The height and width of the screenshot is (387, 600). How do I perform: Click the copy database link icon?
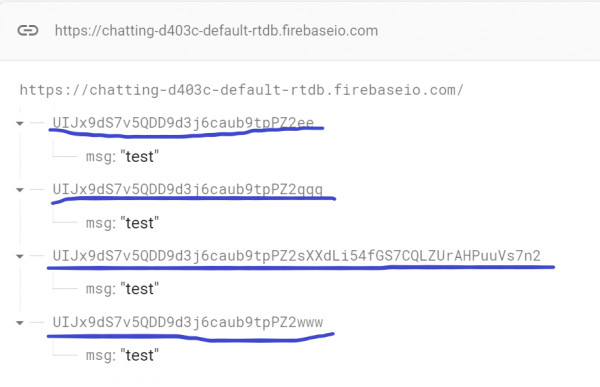point(28,30)
